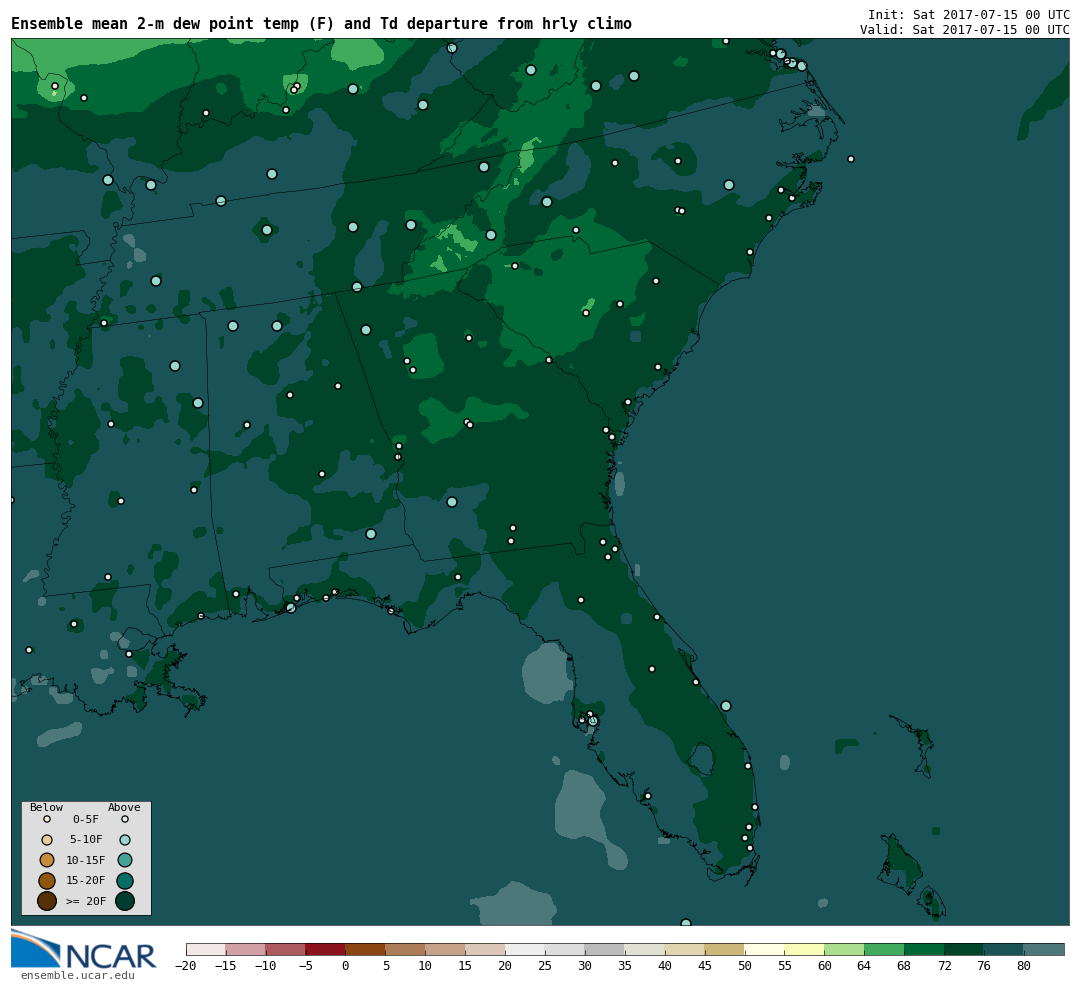Pick the 25 to 30 gray swatch
The width and height of the screenshot is (1080, 988).
coord(565,949)
